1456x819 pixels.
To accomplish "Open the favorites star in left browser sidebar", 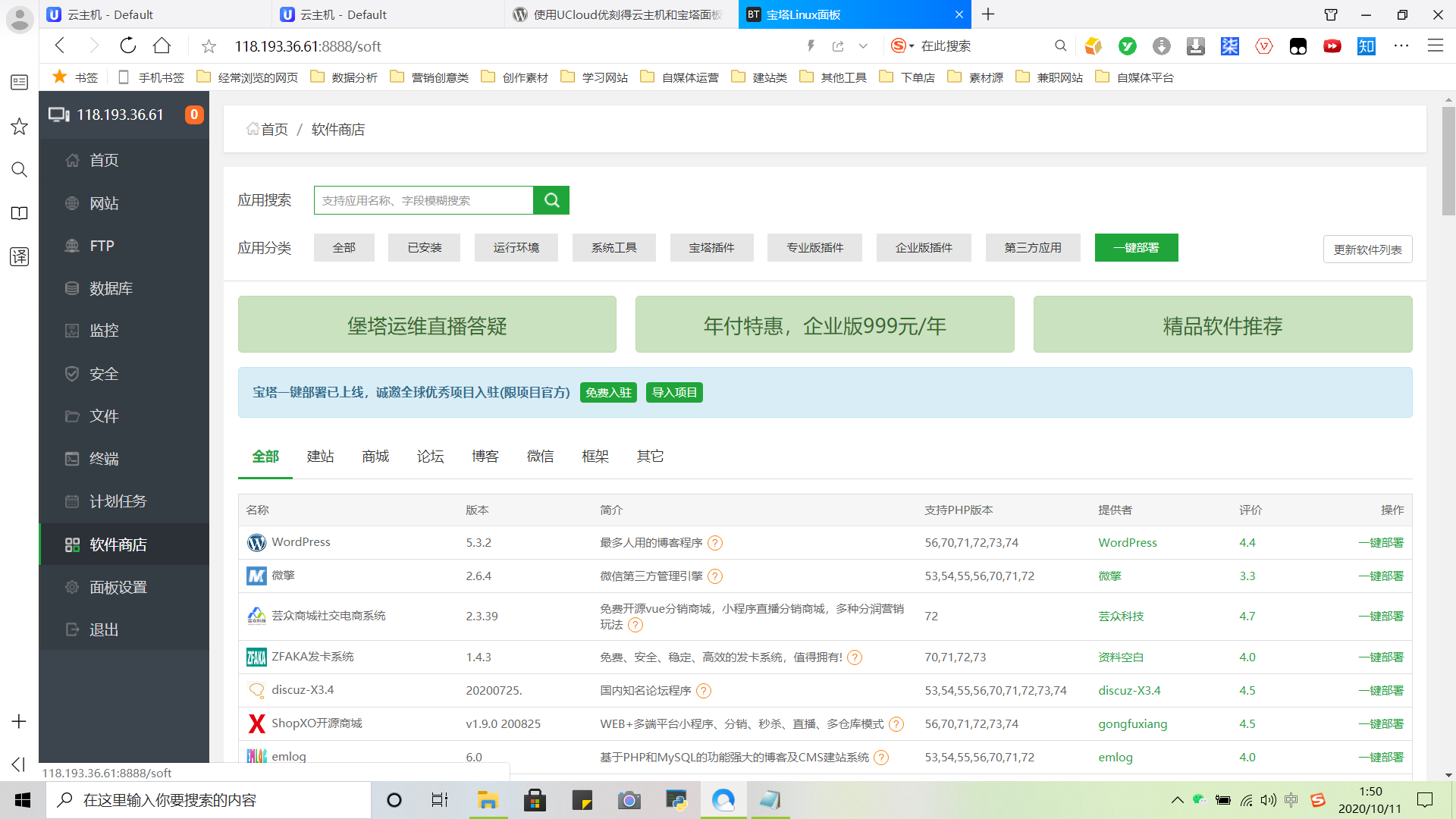I will [20, 126].
